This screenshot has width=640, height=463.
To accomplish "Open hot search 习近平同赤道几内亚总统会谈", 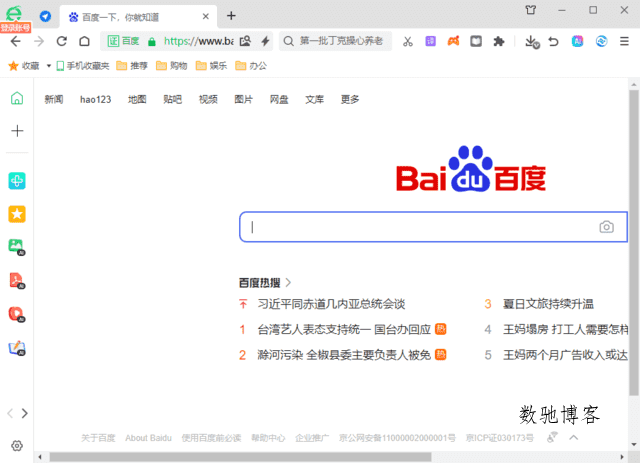I will (331, 304).
